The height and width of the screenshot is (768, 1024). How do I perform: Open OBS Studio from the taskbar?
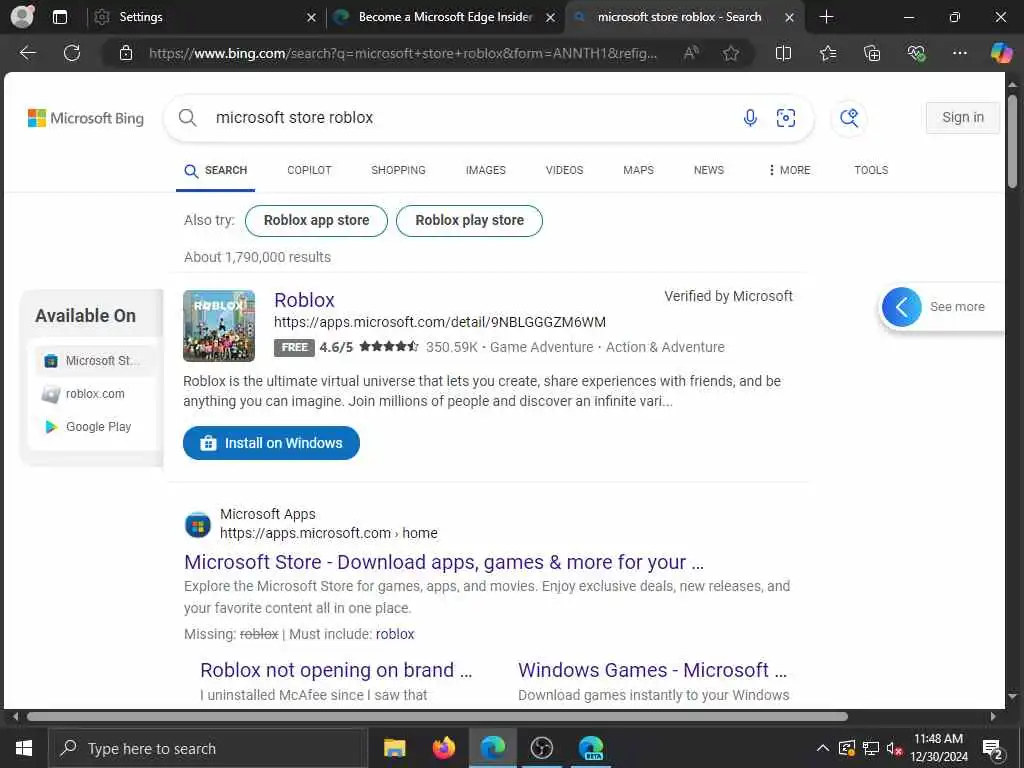click(541, 748)
